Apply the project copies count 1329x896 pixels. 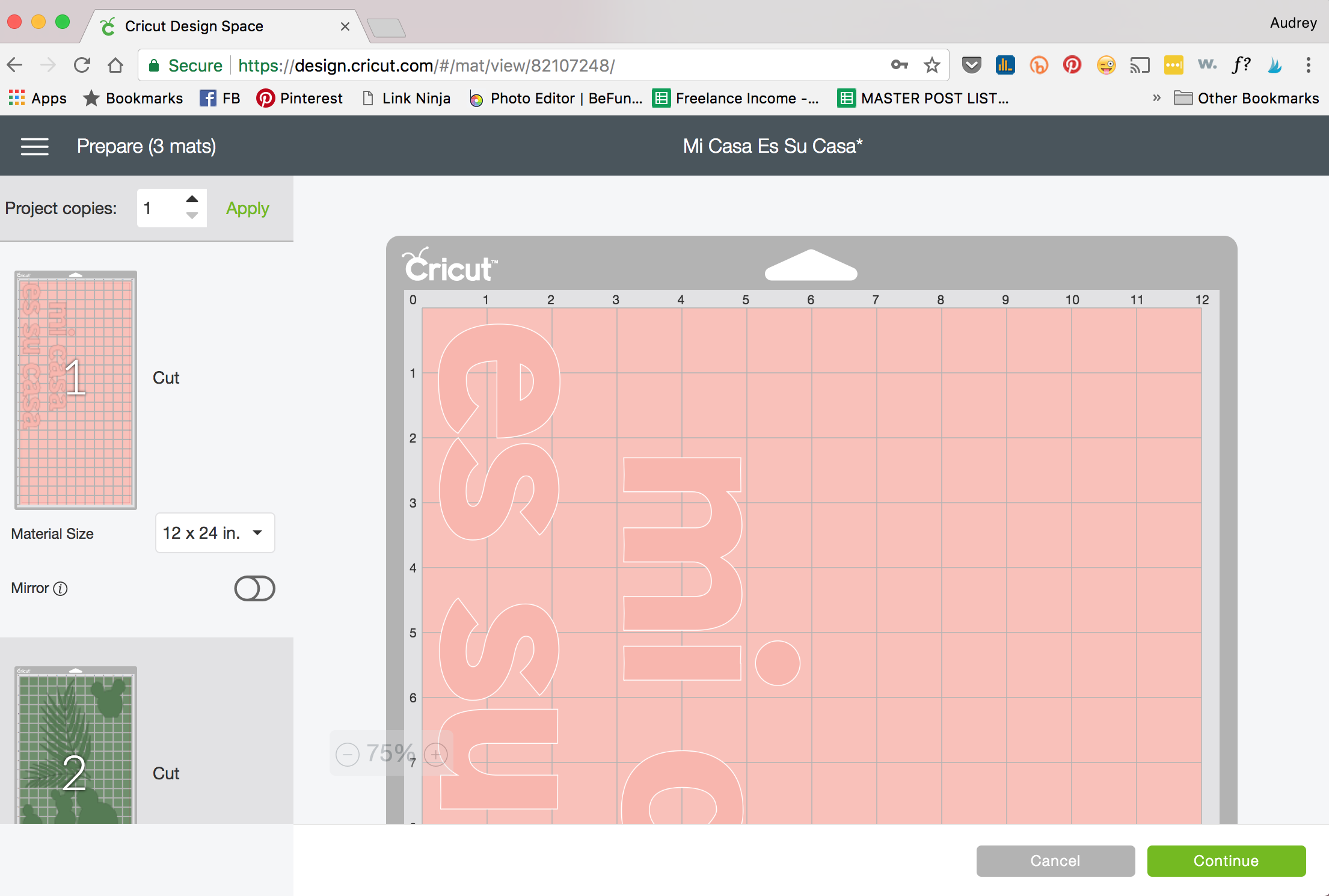tap(248, 208)
